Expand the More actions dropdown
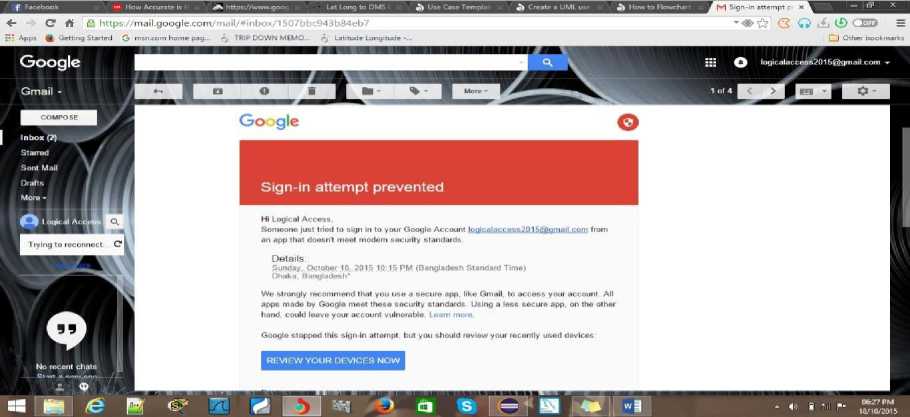 [x=476, y=91]
